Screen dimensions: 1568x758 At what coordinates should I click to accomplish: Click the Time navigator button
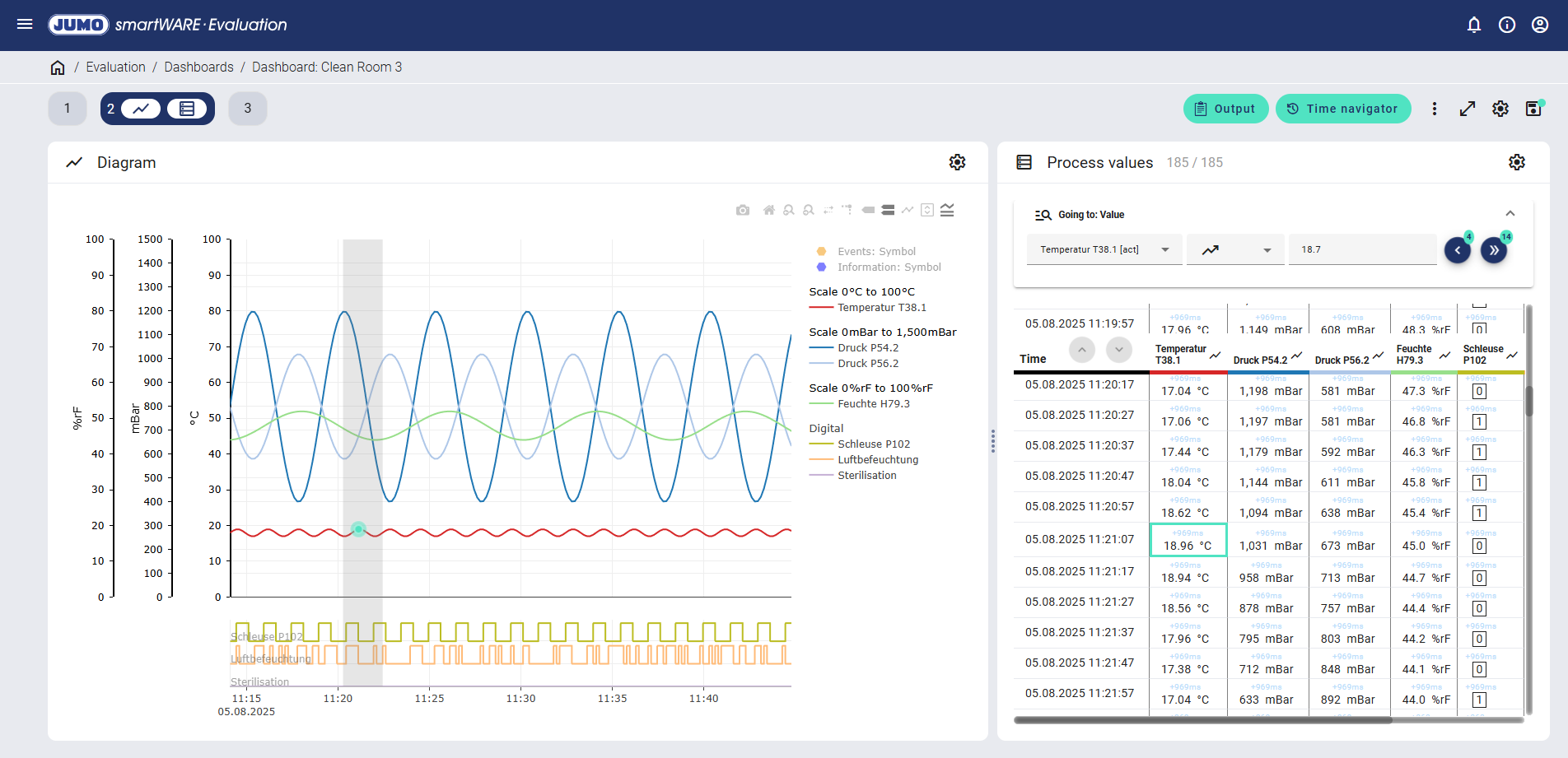coord(1342,109)
